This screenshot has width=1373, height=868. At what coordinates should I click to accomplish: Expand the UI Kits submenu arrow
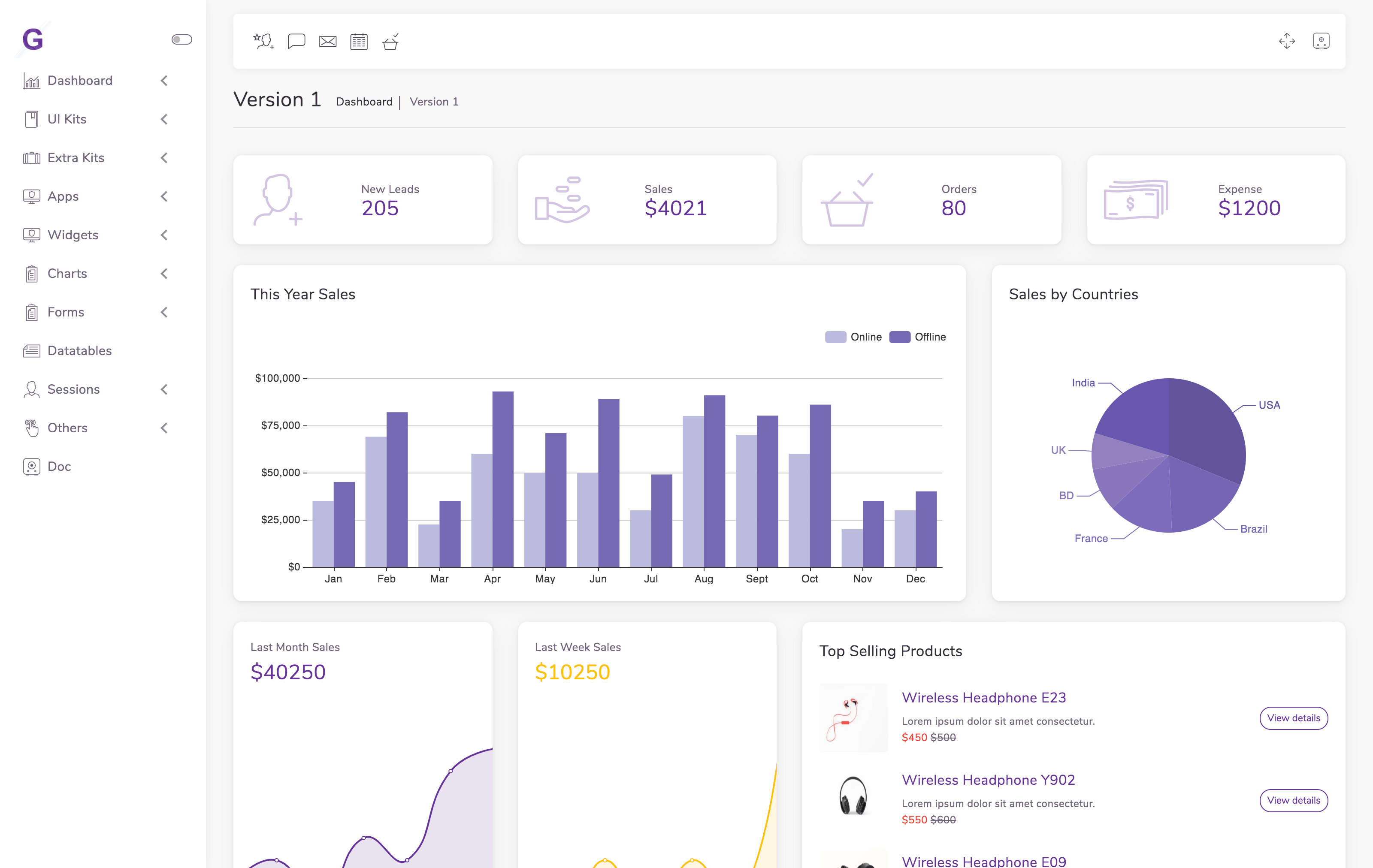(x=164, y=119)
